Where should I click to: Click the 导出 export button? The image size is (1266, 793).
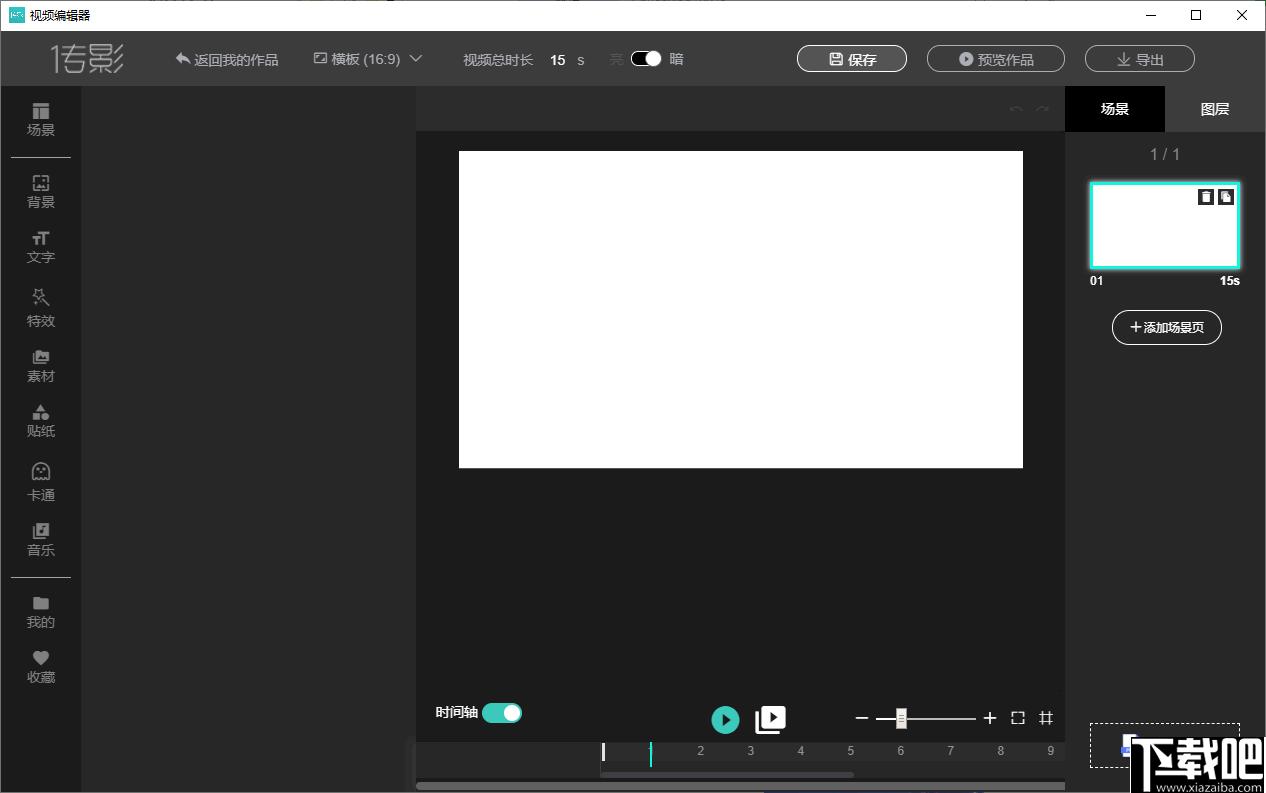point(1140,59)
